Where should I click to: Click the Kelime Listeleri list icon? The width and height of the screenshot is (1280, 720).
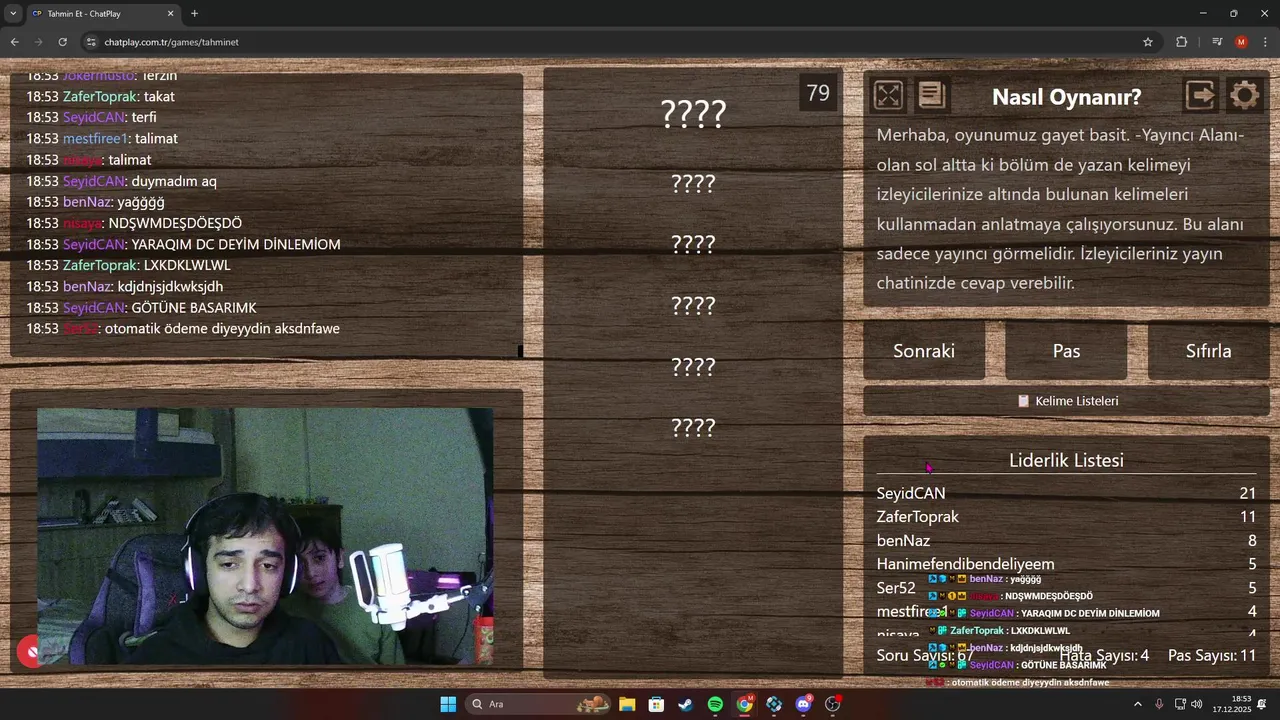click(1023, 401)
